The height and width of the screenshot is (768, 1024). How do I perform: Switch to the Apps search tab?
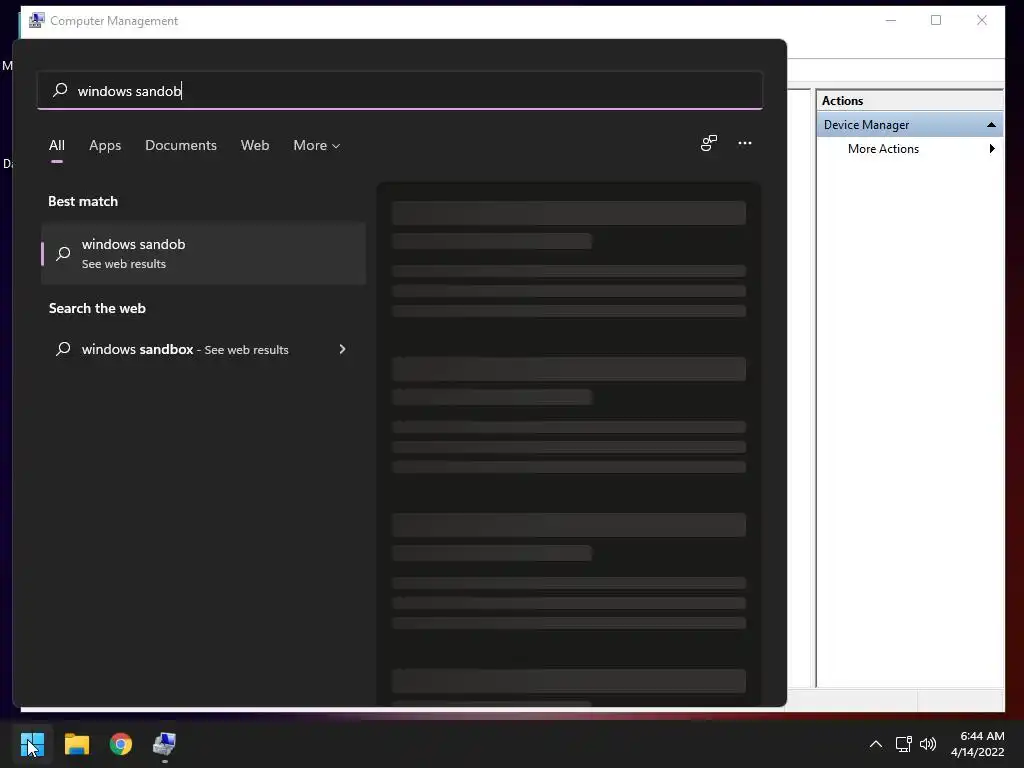pyautogui.click(x=105, y=145)
